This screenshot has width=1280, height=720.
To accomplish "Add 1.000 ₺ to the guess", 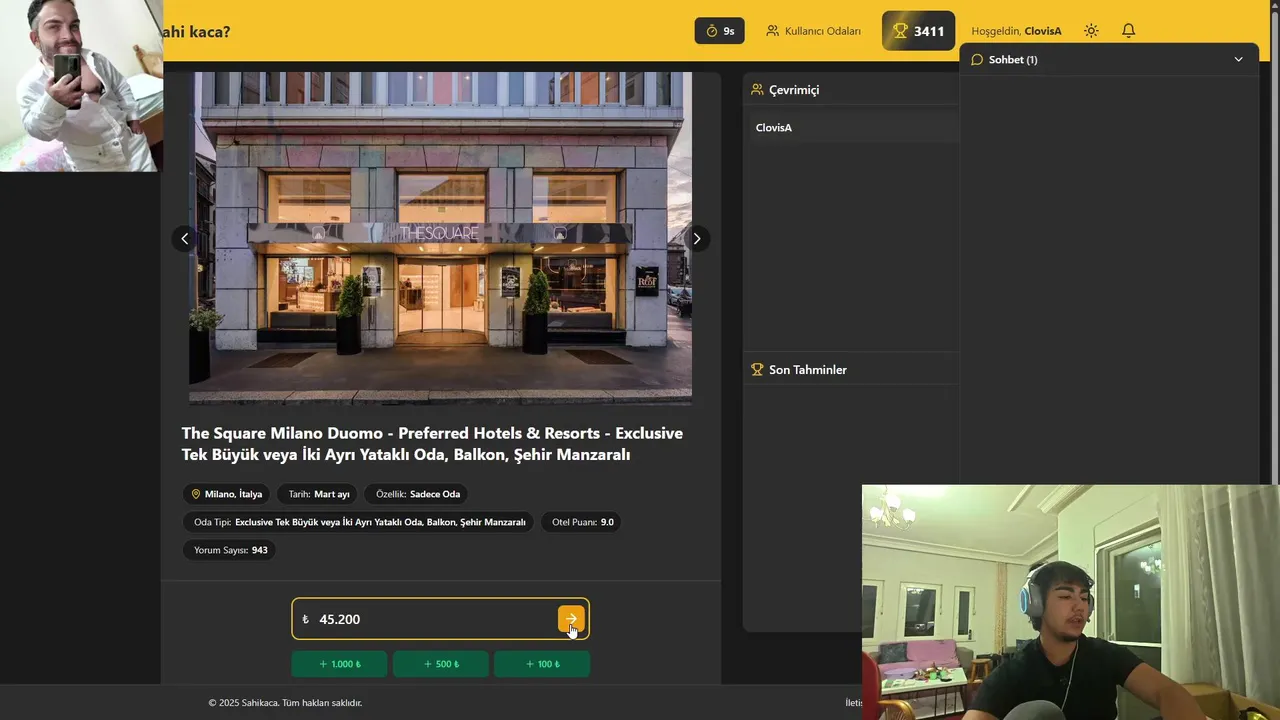I will 339,664.
